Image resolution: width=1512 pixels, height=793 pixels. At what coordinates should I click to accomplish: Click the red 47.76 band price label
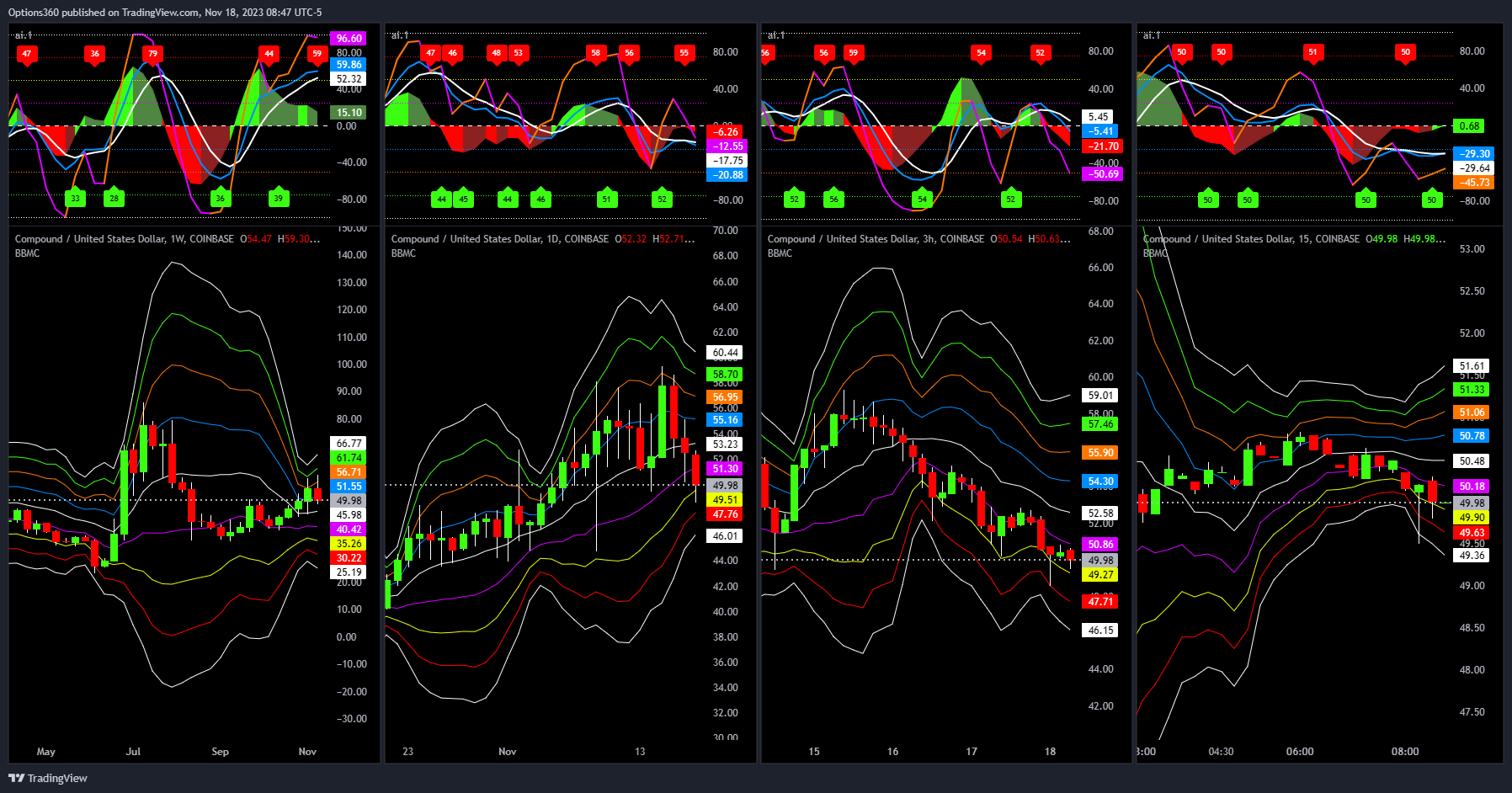(x=725, y=514)
